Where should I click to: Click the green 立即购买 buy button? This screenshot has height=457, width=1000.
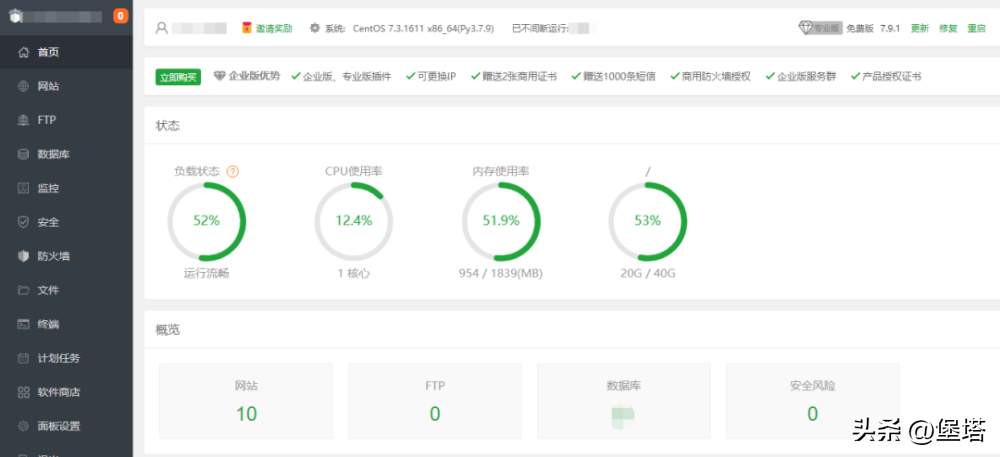pos(178,77)
